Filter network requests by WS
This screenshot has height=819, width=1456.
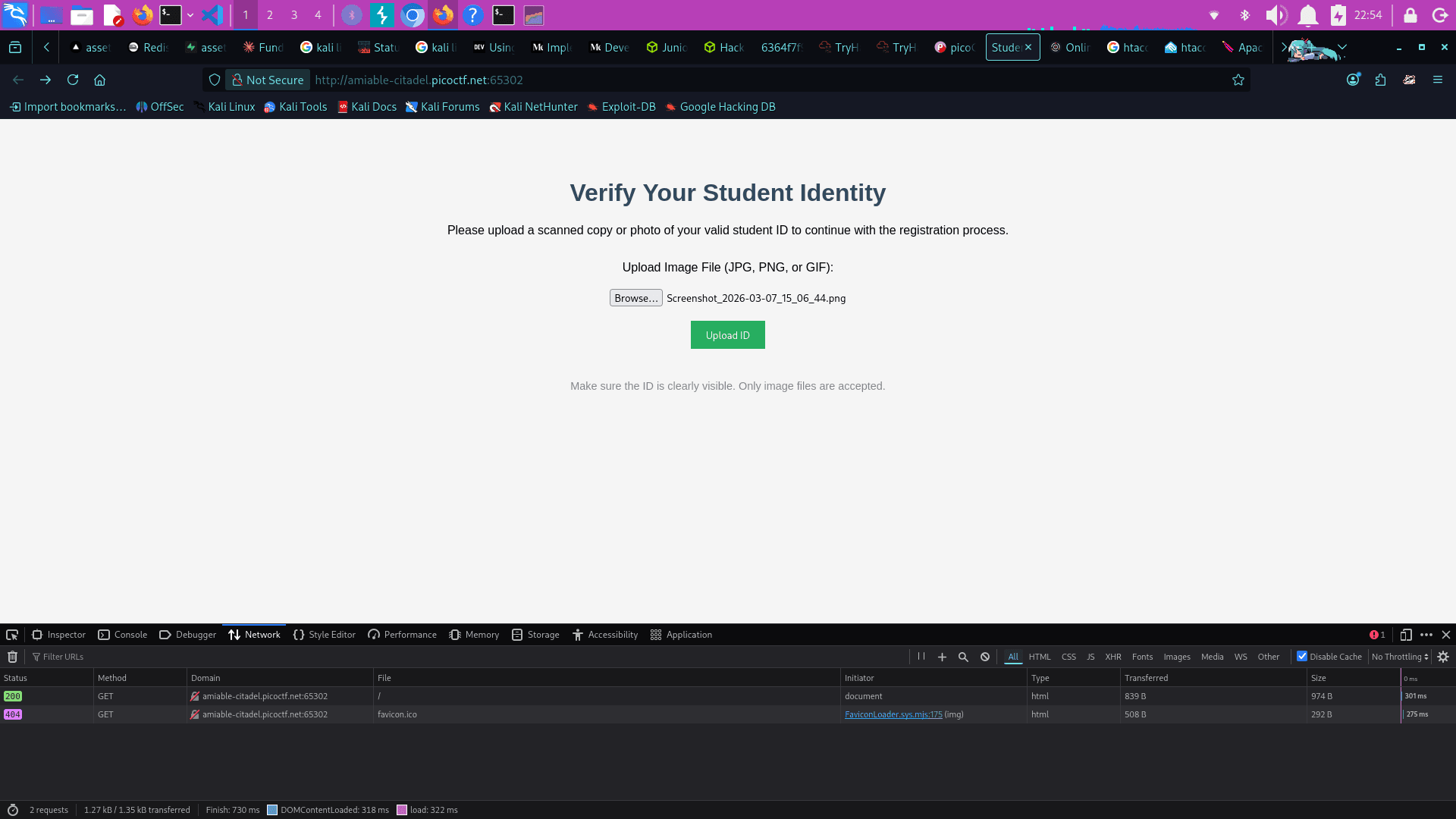(1241, 657)
